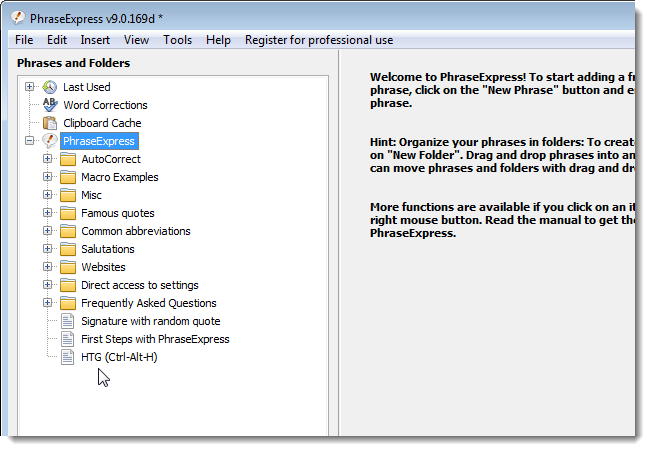
Task: Expand the Misc folder
Action: [48, 195]
